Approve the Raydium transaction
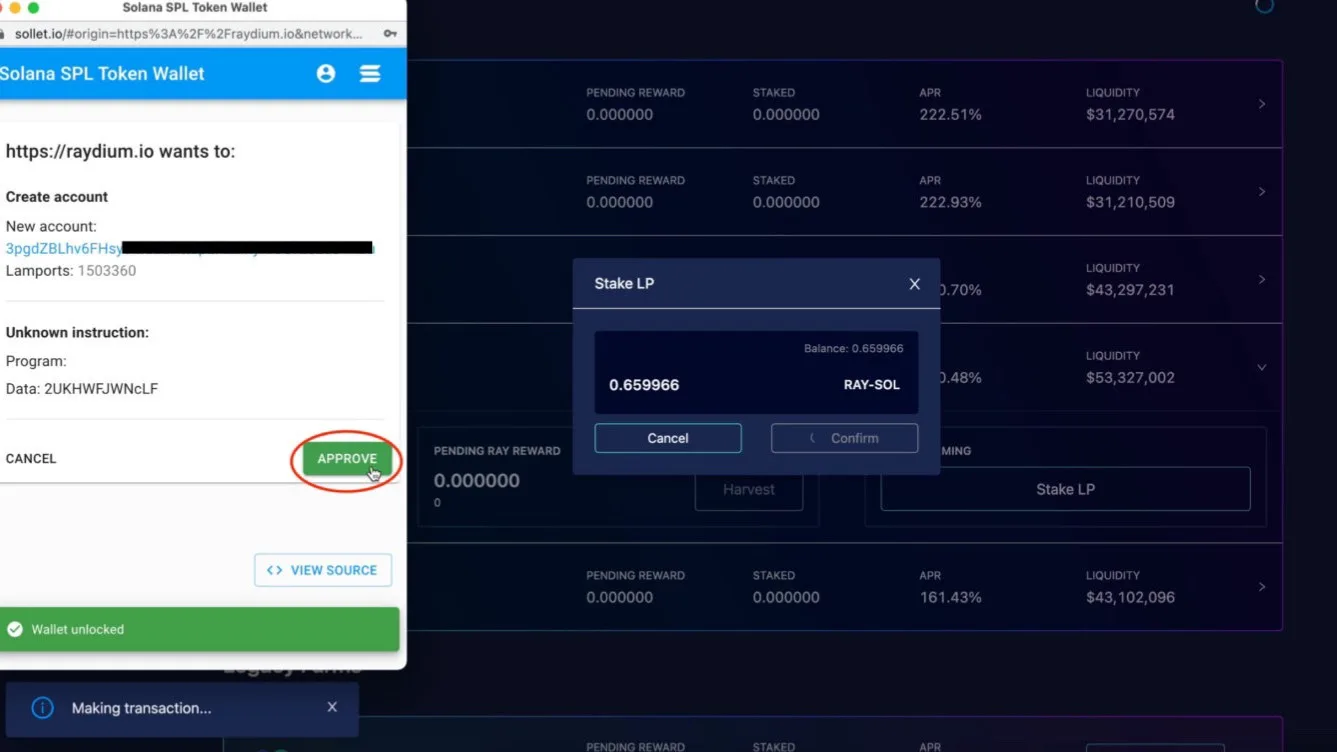Screen dimensions: 1337x752 point(347,459)
